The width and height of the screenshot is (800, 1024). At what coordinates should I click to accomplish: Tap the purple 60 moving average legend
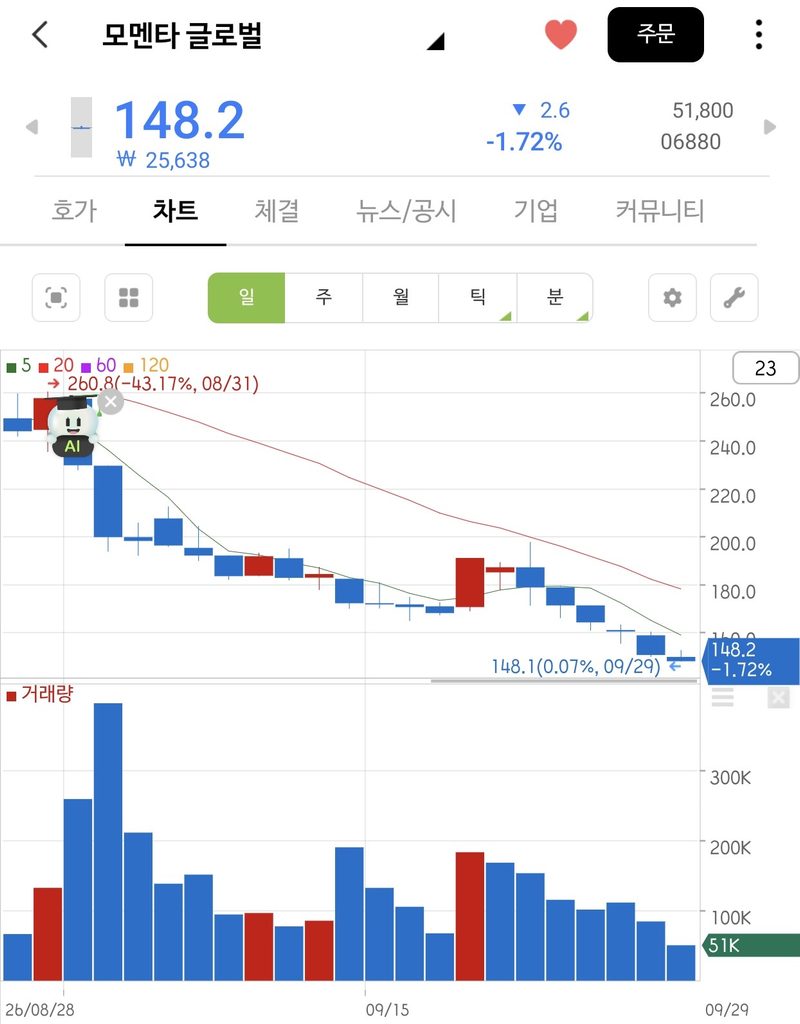click(x=99, y=365)
